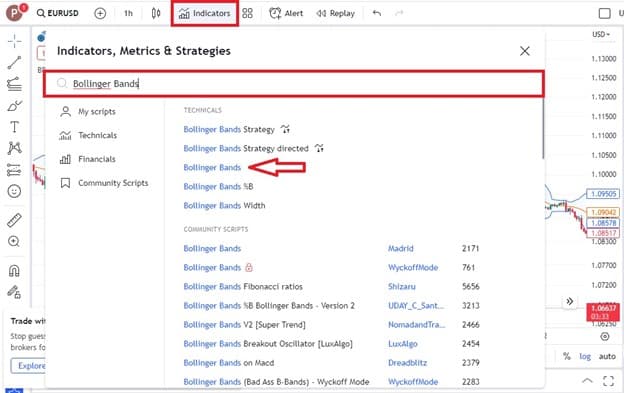Focus the indicator search field
The width and height of the screenshot is (624, 393).
click(294, 84)
